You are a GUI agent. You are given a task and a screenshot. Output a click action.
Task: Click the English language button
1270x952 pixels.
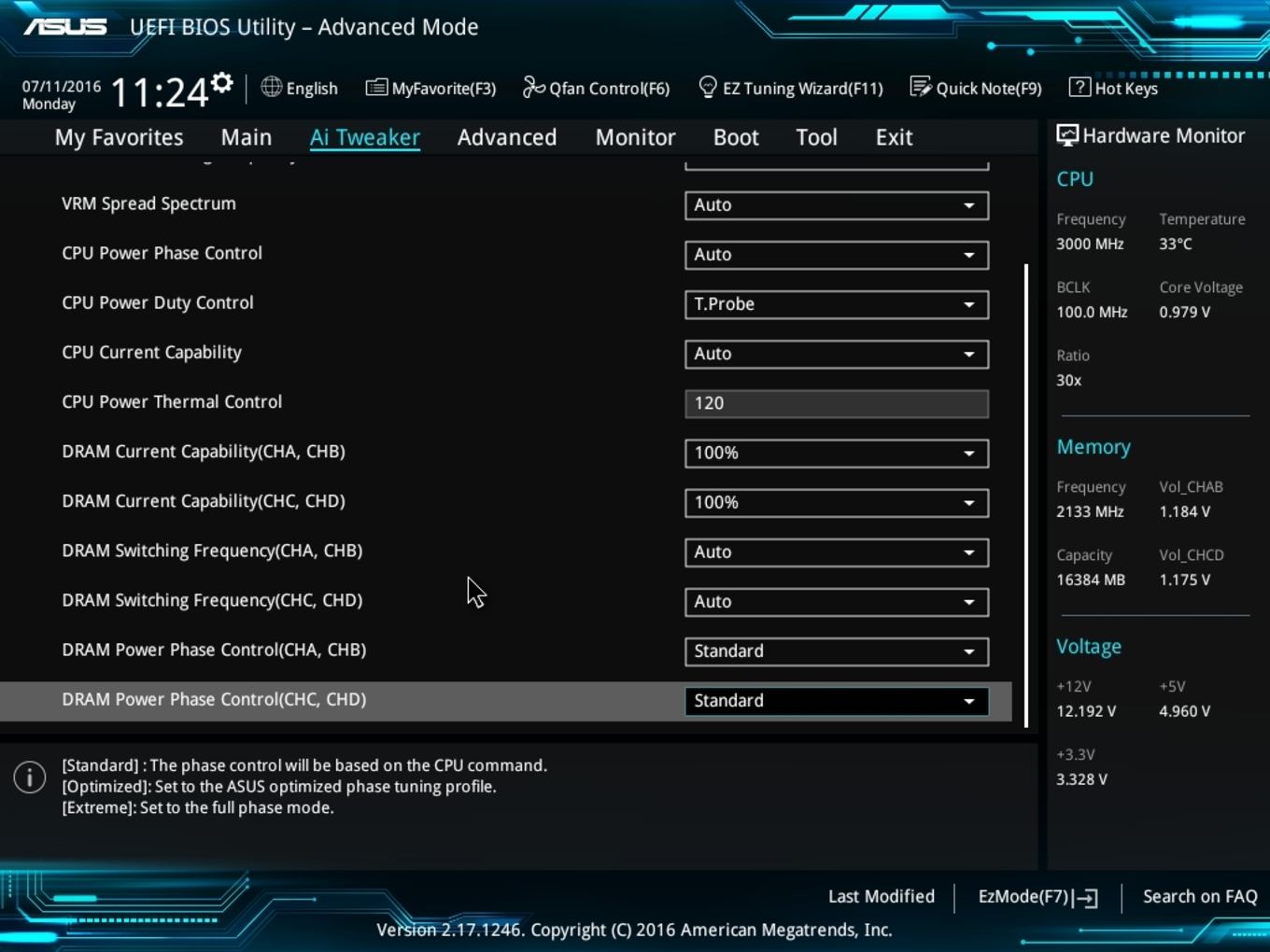pyautogui.click(x=312, y=89)
